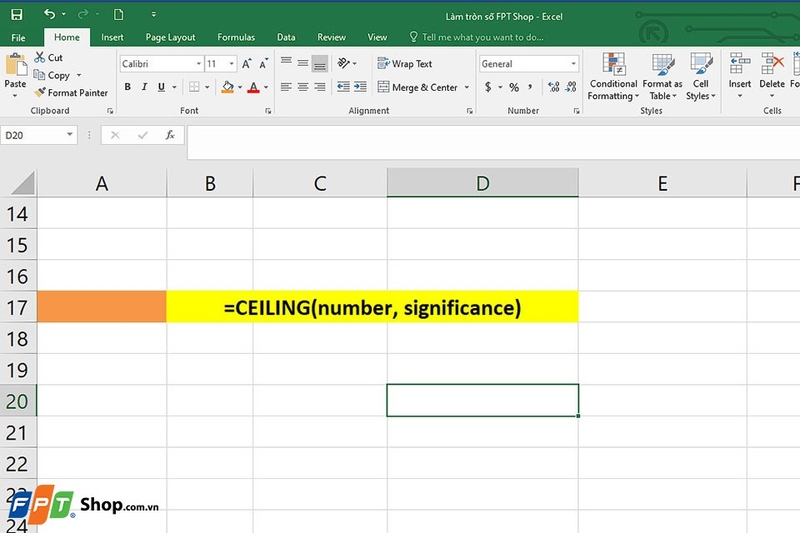Open the Clipboard dialog launcher
The height and width of the screenshot is (533, 800).
[110, 111]
